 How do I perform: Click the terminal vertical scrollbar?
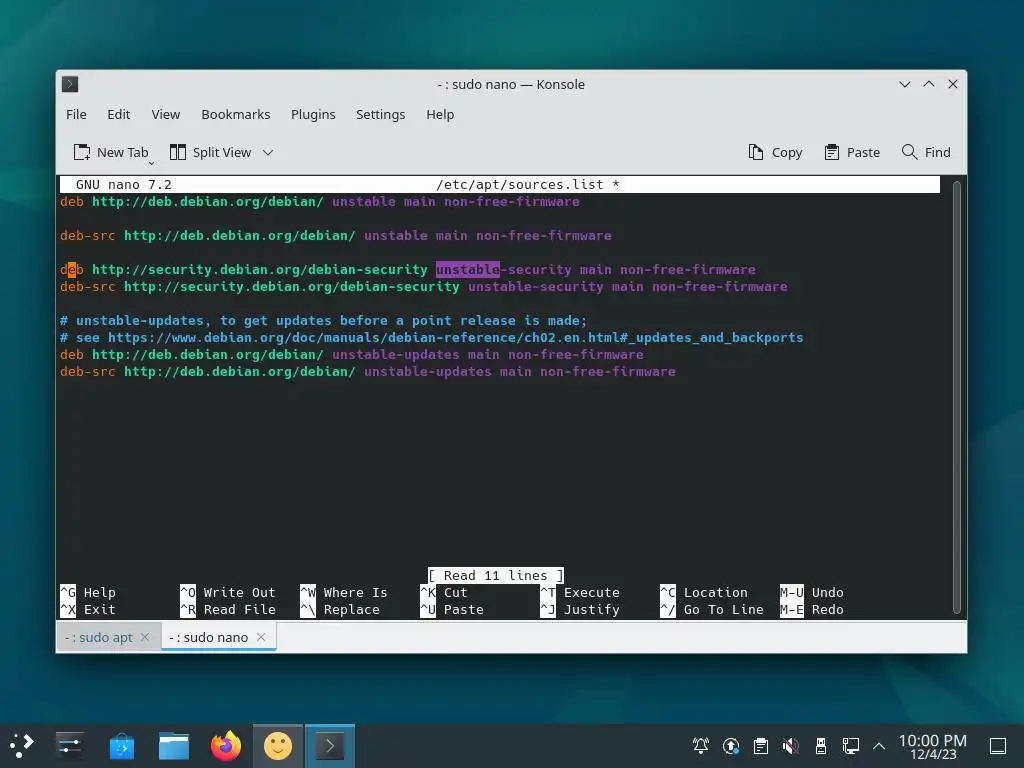tap(957, 397)
